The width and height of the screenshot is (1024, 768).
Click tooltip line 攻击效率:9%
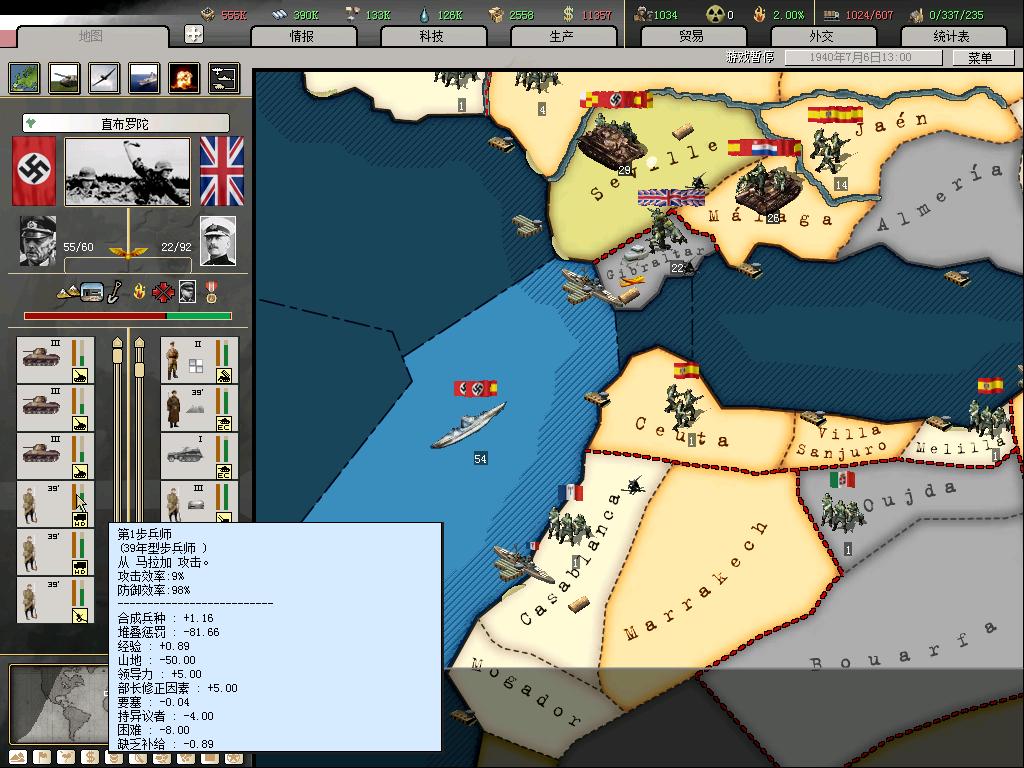(151, 576)
